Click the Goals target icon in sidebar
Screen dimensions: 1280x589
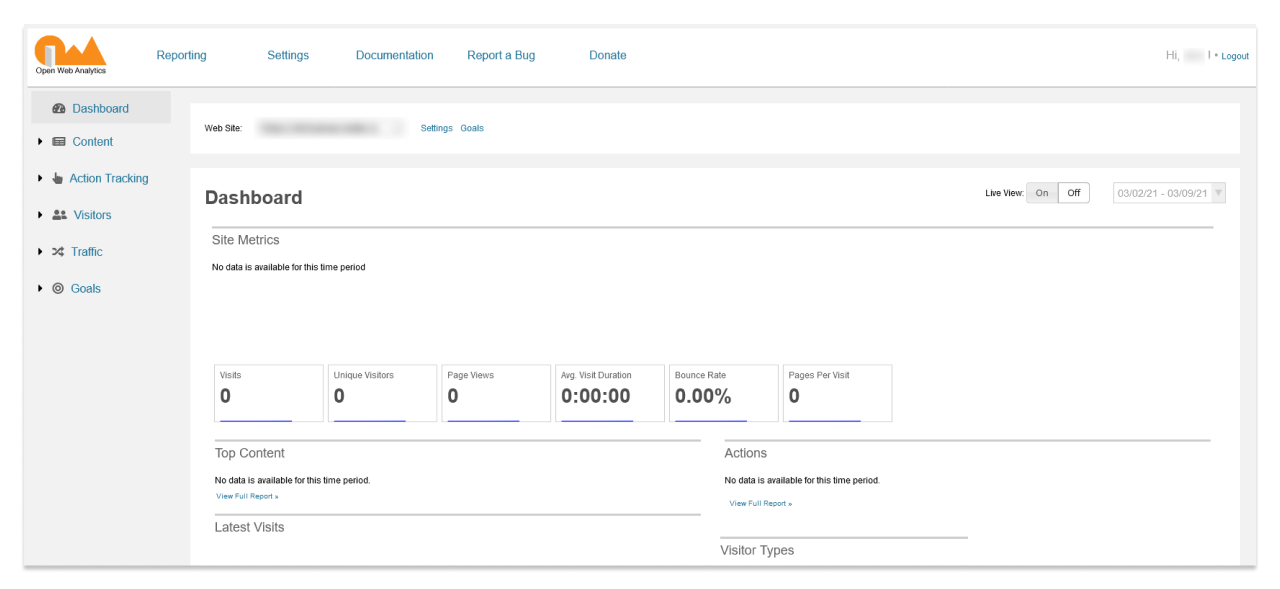pyautogui.click(x=58, y=289)
